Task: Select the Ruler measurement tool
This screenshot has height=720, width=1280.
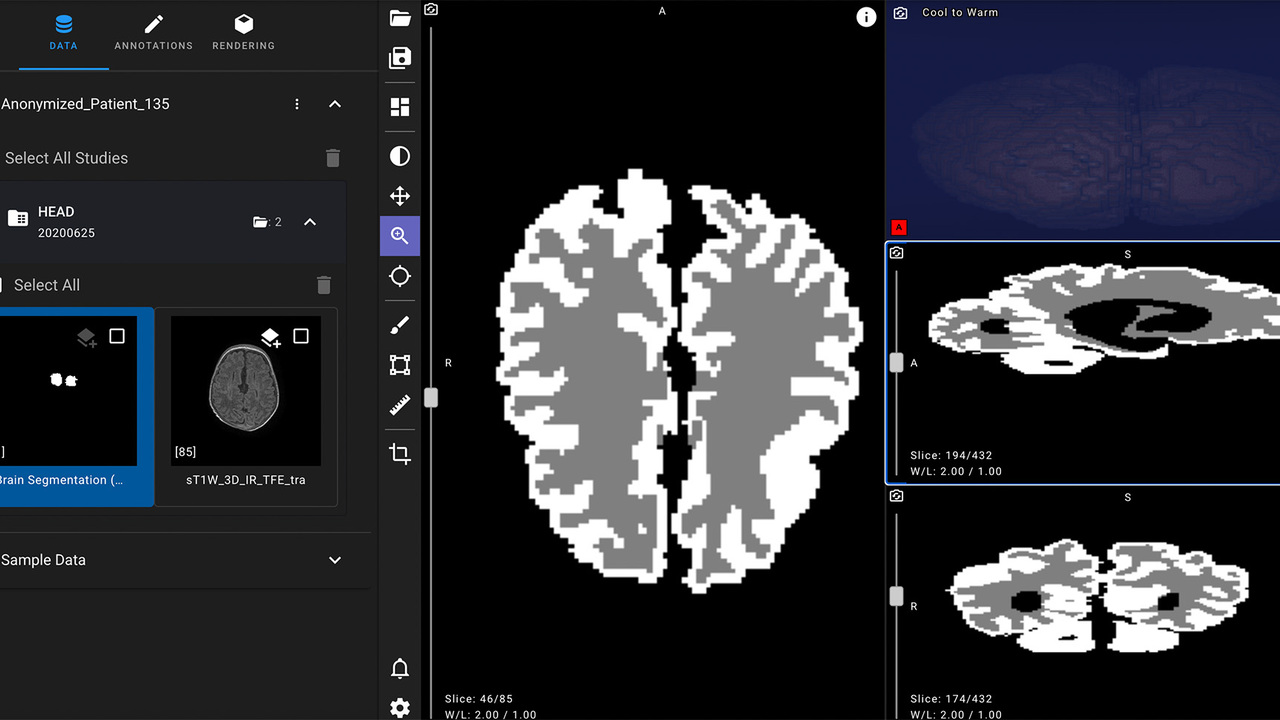Action: click(x=400, y=405)
